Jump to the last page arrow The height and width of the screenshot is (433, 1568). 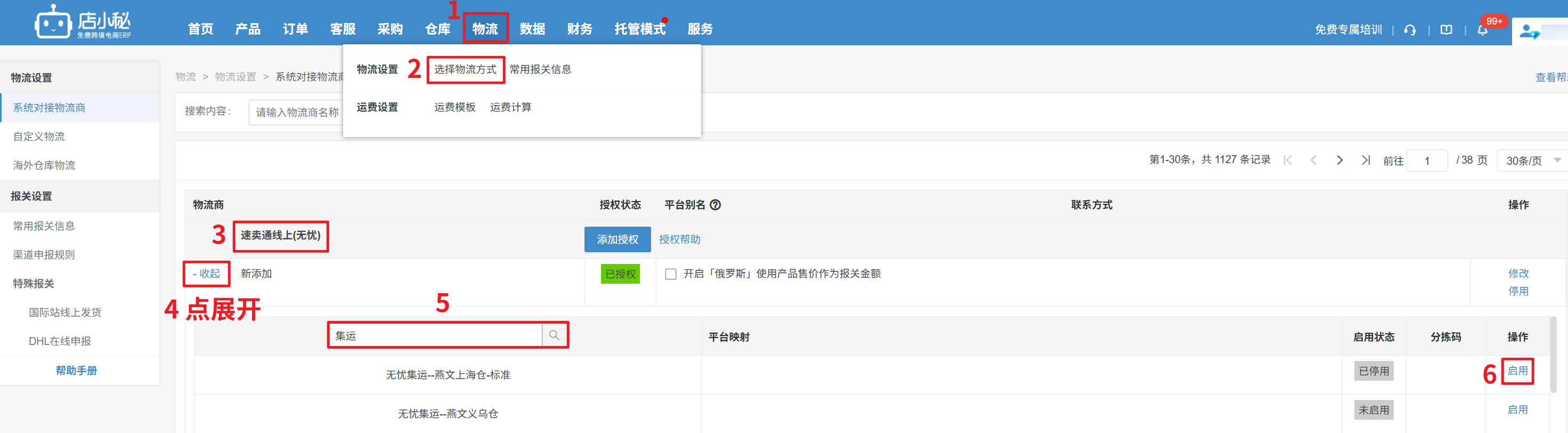(x=1366, y=160)
